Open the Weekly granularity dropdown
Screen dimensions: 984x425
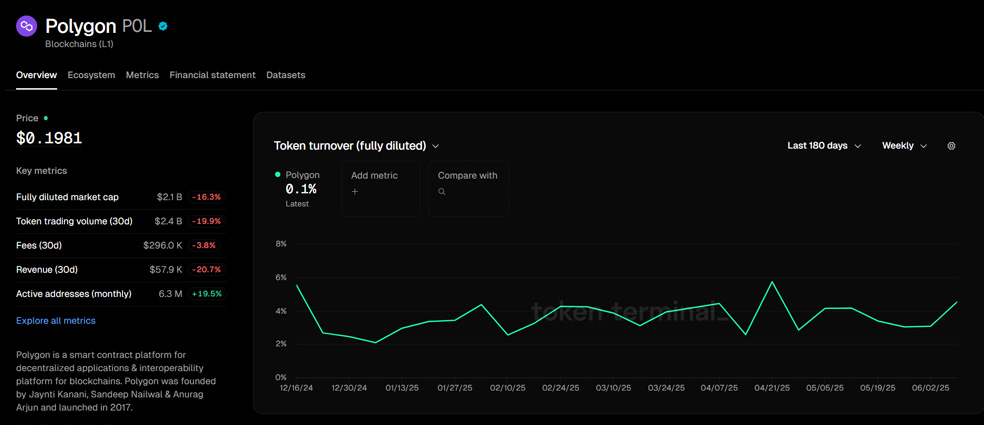tap(904, 146)
